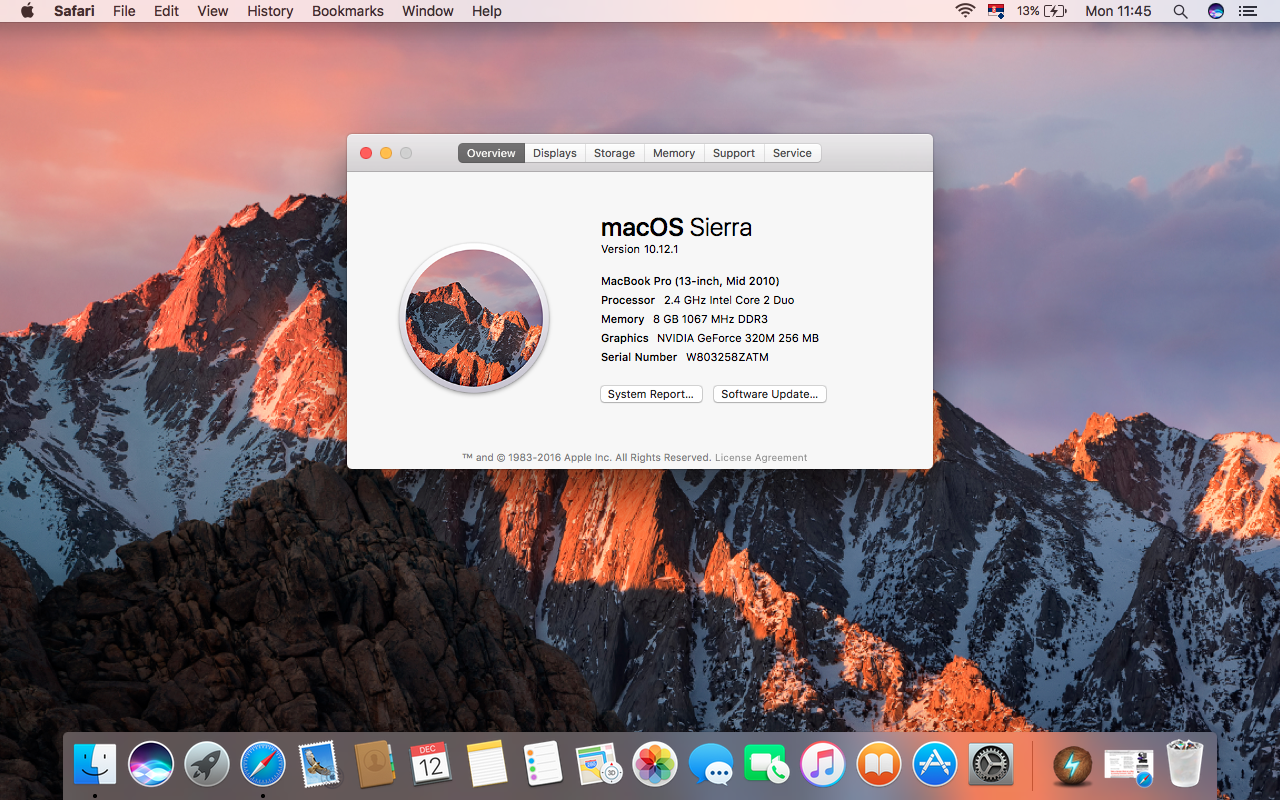The image size is (1280, 800).
Task: Open Mail stamp icon in Dock
Action: click(319, 765)
